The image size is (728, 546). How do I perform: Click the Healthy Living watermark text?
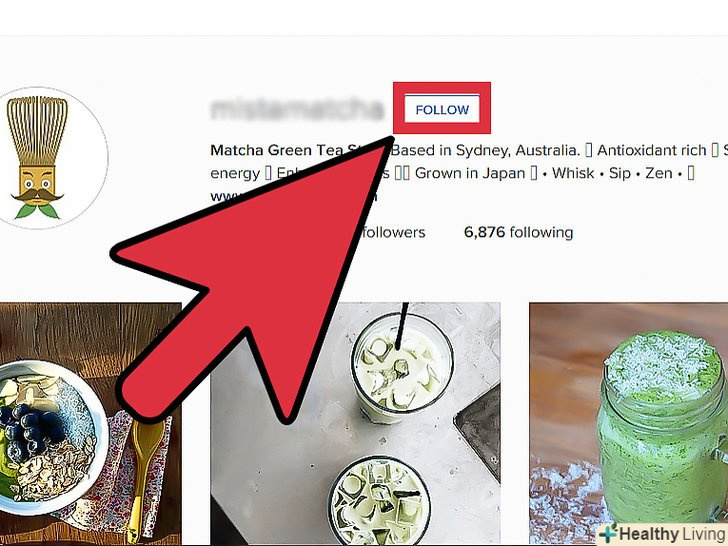tap(673, 534)
